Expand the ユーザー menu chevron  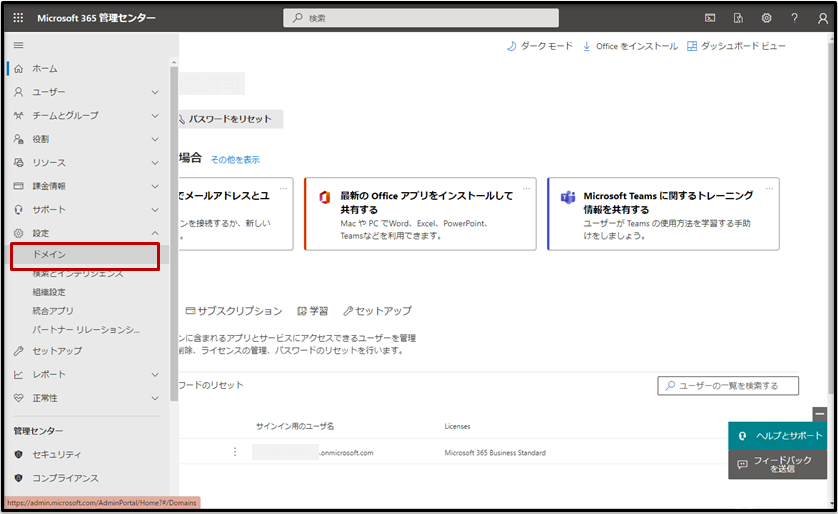pyautogui.click(x=155, y=92)
